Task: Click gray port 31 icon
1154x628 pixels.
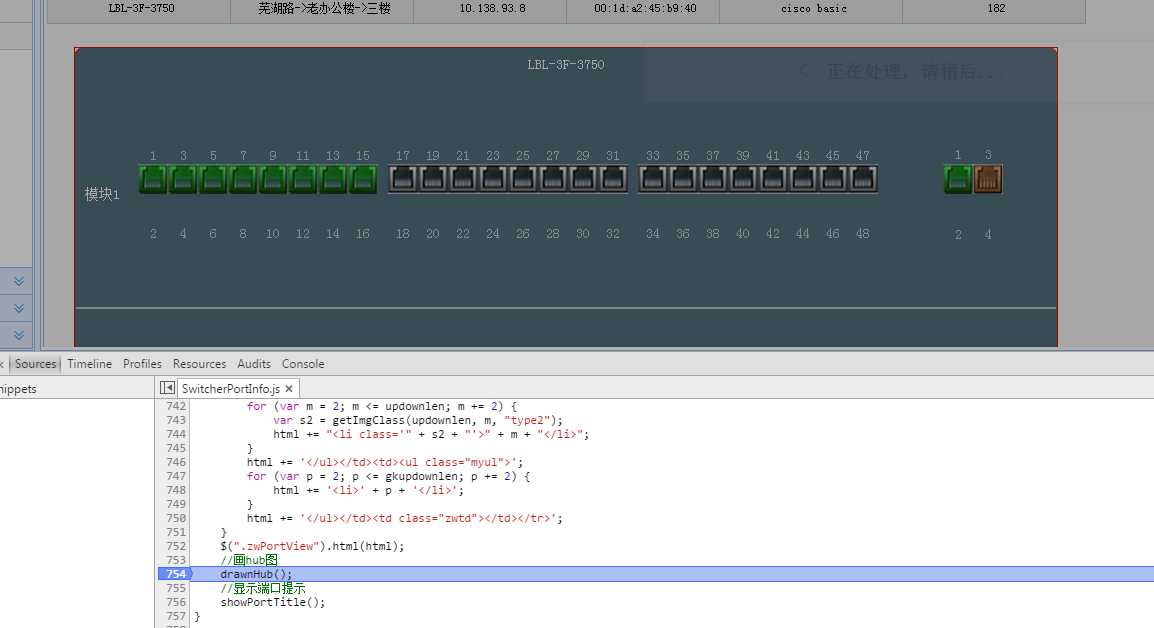Action: 613,179
